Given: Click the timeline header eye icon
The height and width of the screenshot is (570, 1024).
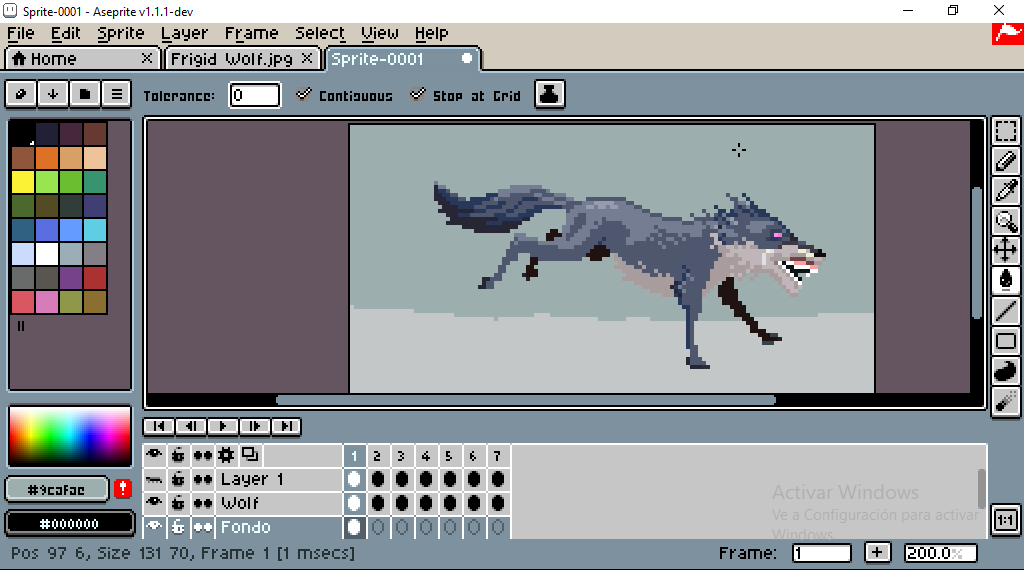Looking at the screenshot, I should pos(154,454).
